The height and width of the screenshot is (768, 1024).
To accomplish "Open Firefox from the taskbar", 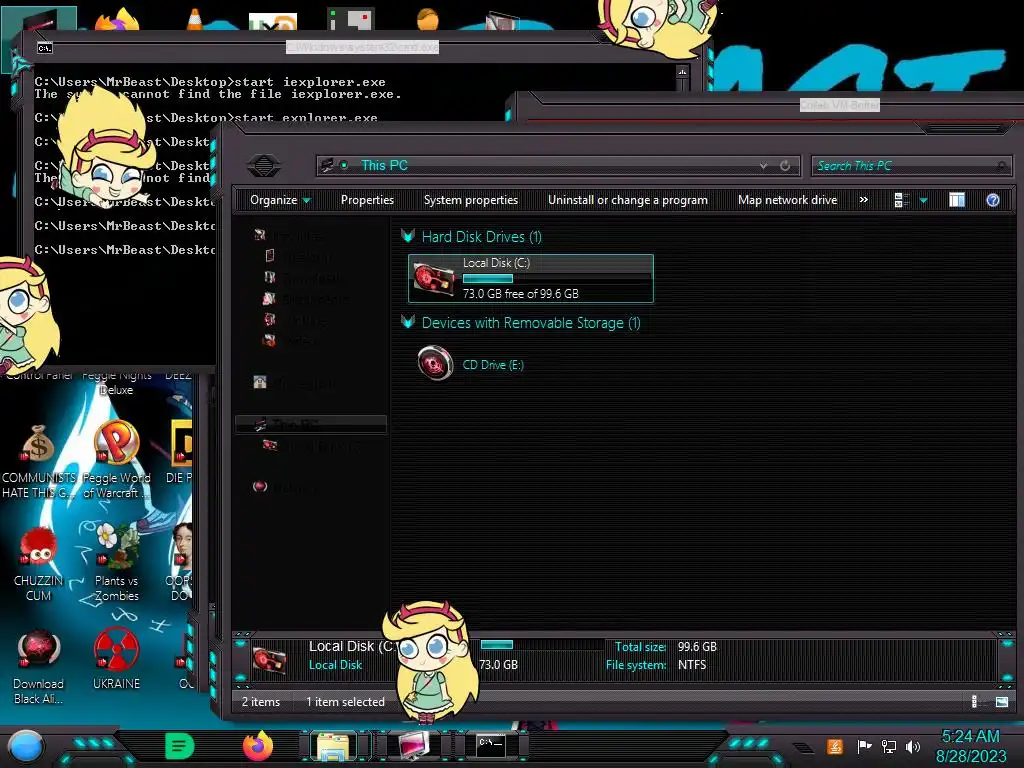I will [257, 746].
